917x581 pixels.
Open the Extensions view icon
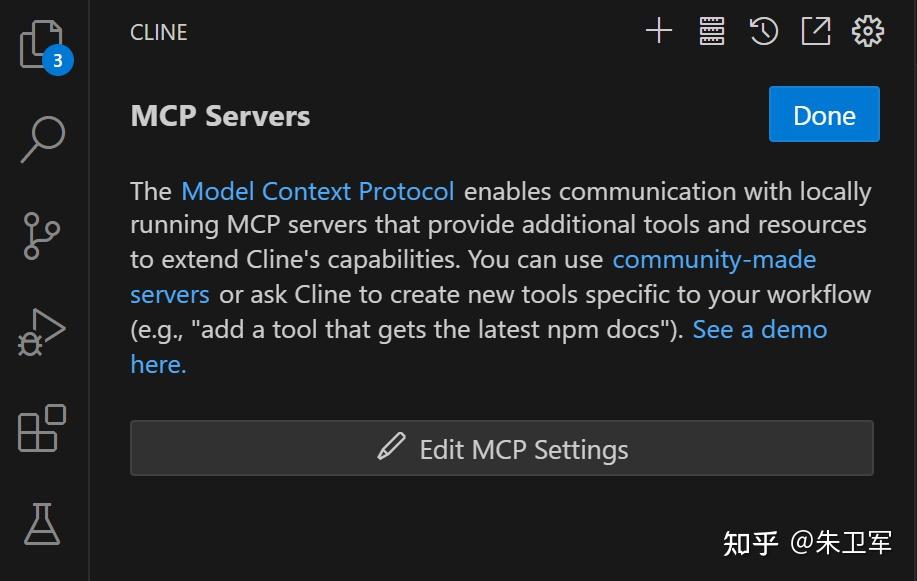click(x=42, y=428)
